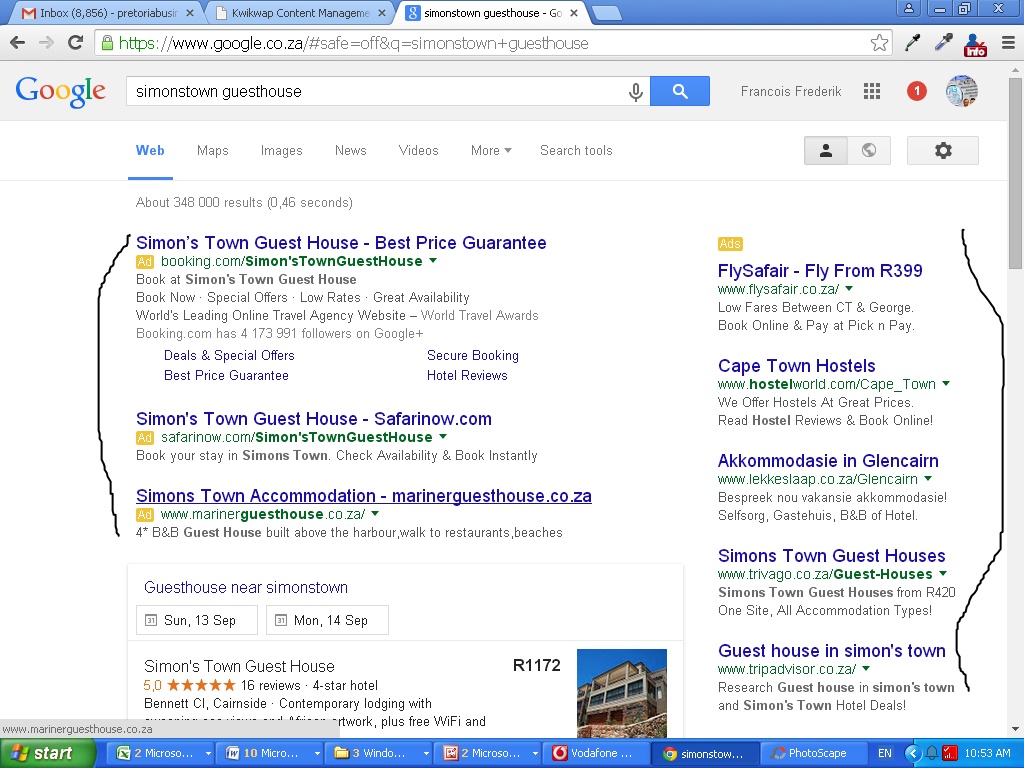Expand lekkeslaap.co.za ad dropdown arrow
1024x768 pixels.
(928, 479)
